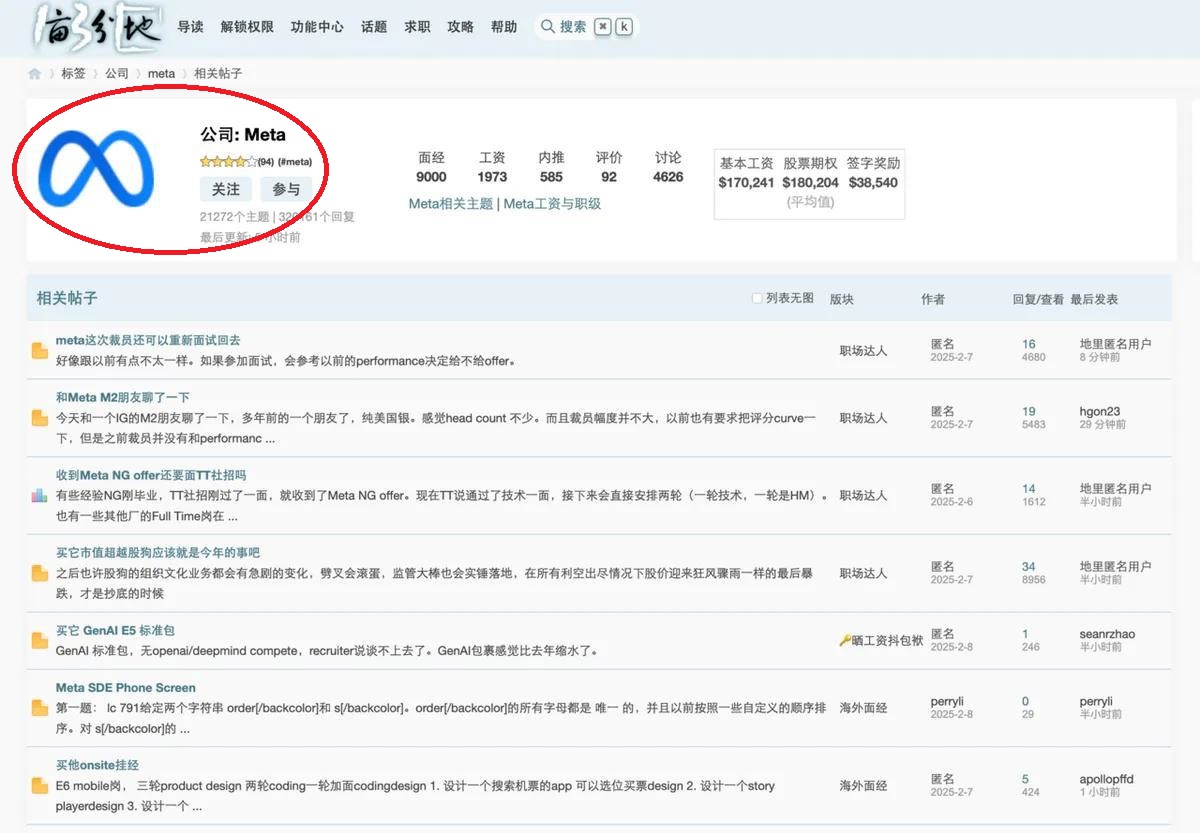Click the 最后发表 column header
Viewport: 1200px width, 833px height.
pos(1094,299)
